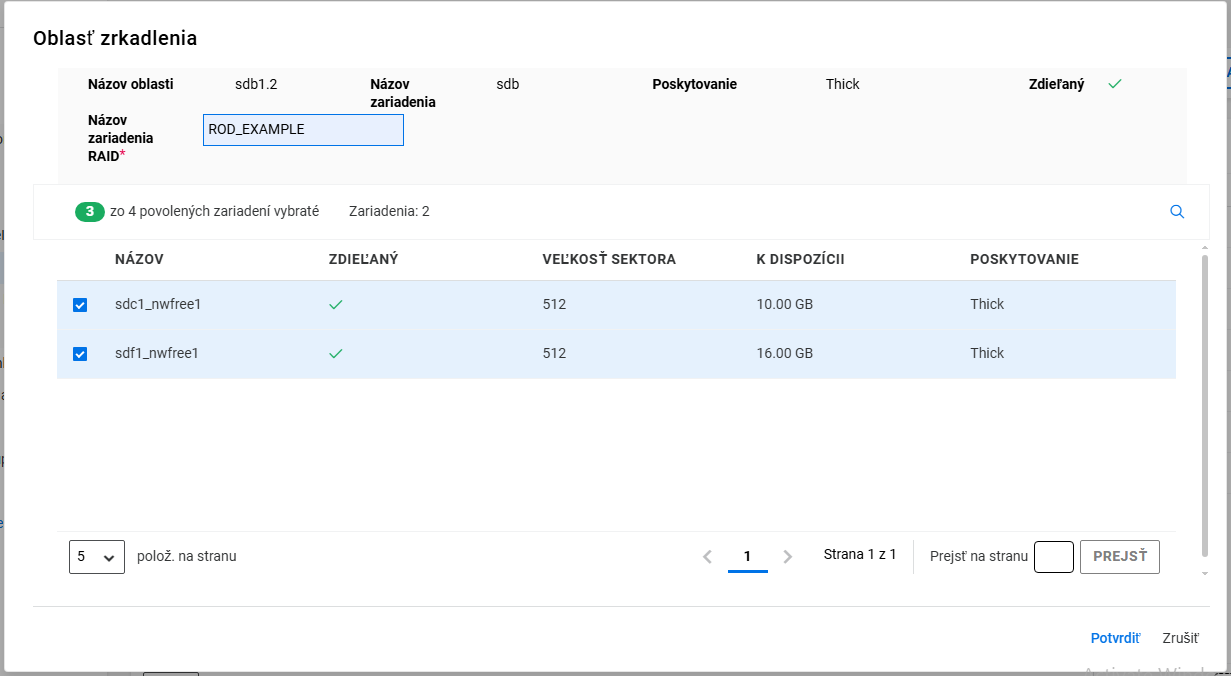The width and height of the screenshot is (1231, 676).
Task: Sort by VEĽKOSŤ SEKTORA column header
Action: pos(609,260)
